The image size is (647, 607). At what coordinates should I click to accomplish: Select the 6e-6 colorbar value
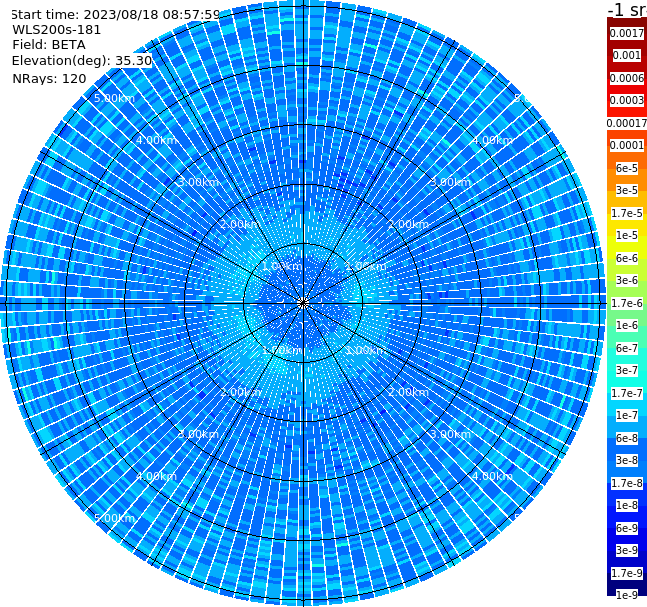(x=627, y=258)
